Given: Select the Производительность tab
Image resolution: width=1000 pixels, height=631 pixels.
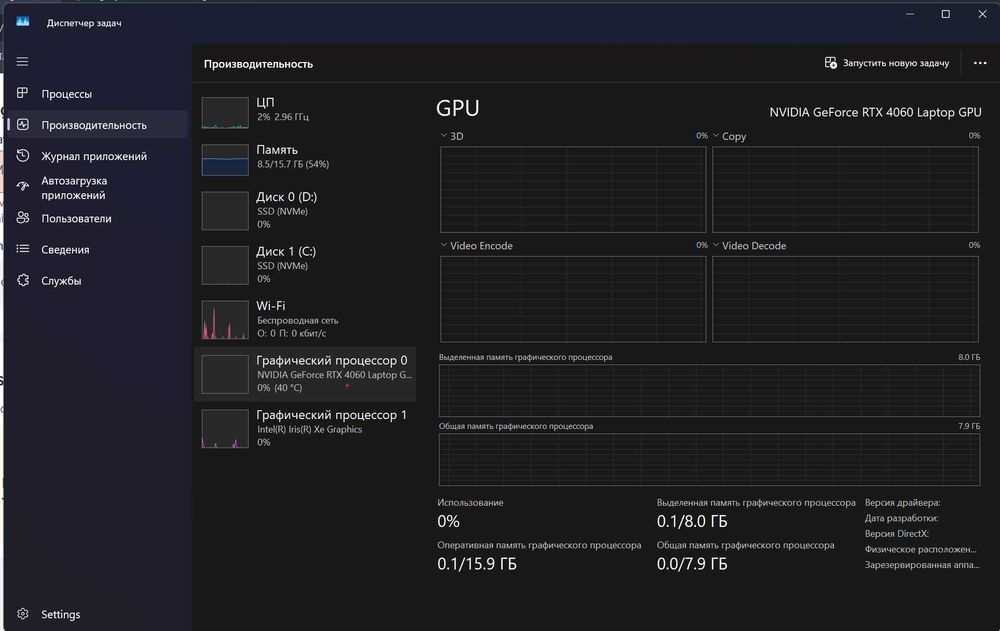Looking at the screenshot, I should coord(94,125).
